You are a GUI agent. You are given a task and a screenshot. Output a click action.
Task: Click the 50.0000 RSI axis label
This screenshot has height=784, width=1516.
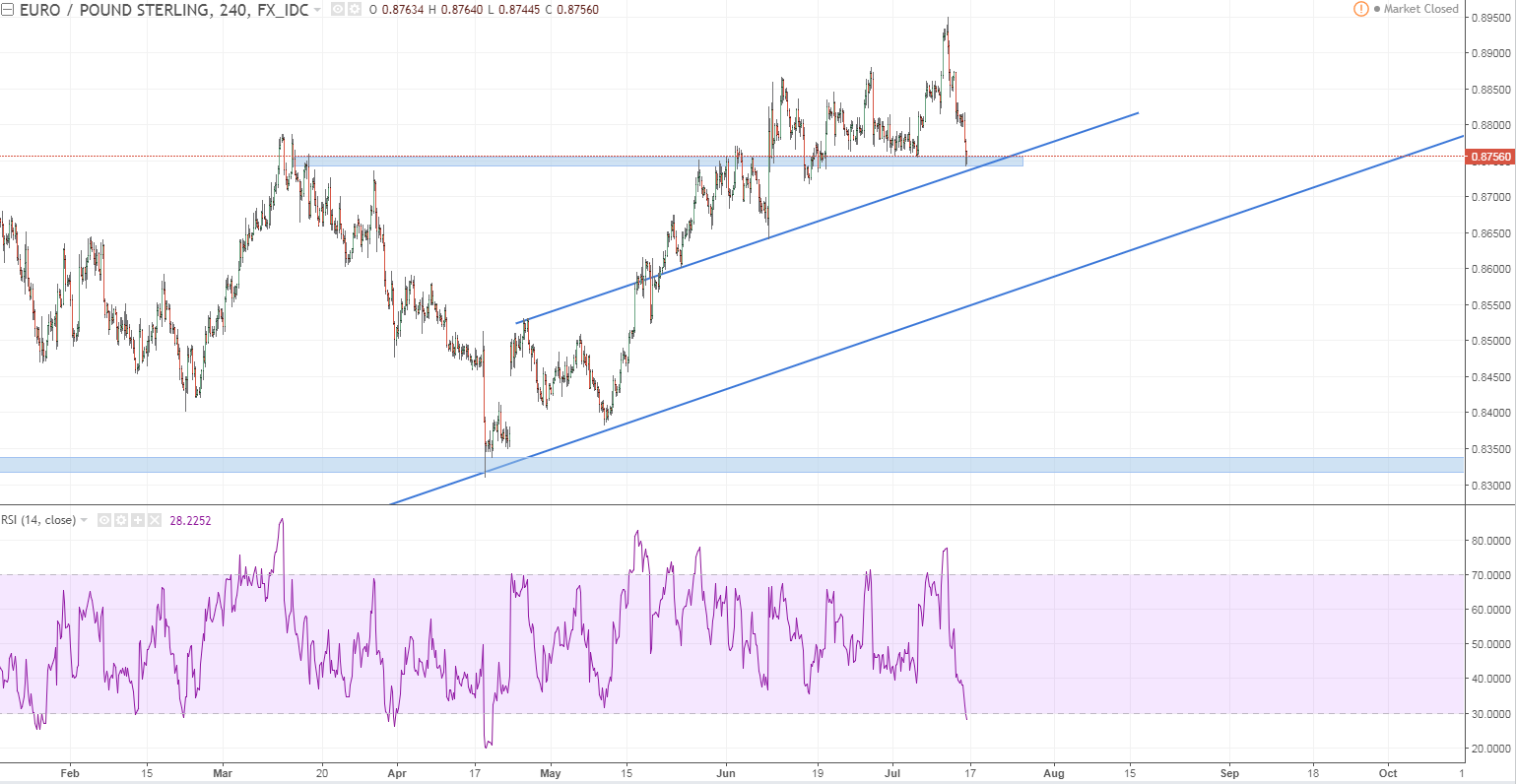coord(1491,644)
